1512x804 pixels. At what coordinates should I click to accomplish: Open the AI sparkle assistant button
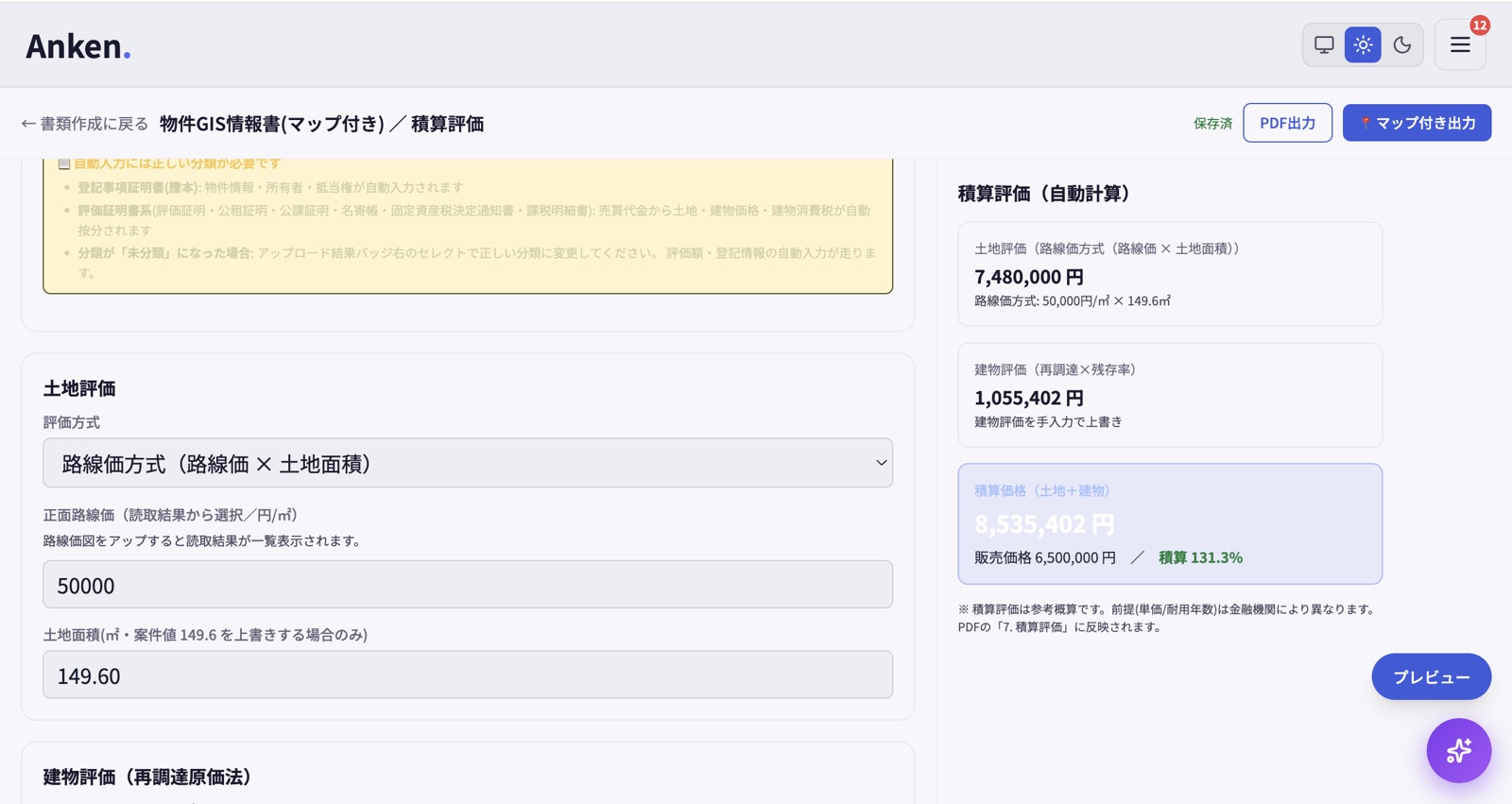[x=1458, y=750]
